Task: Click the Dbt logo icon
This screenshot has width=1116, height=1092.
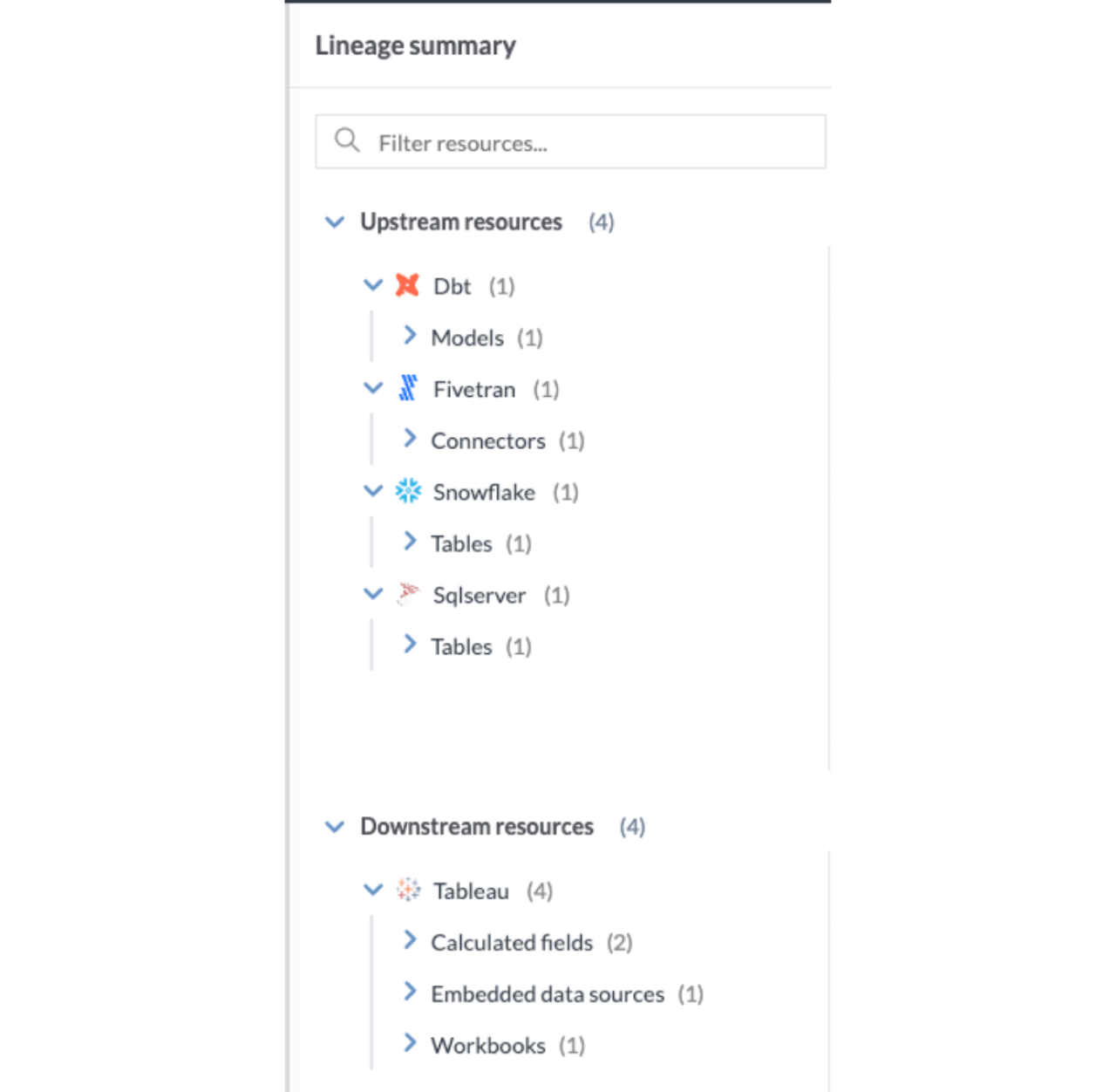Action: [x=407, y=285]
